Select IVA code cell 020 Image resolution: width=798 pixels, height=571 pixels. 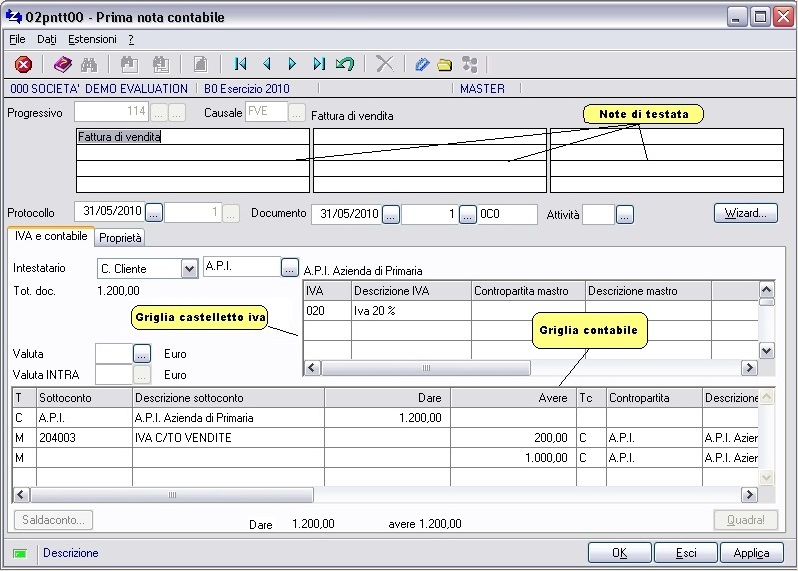click(x=327, y=310)
